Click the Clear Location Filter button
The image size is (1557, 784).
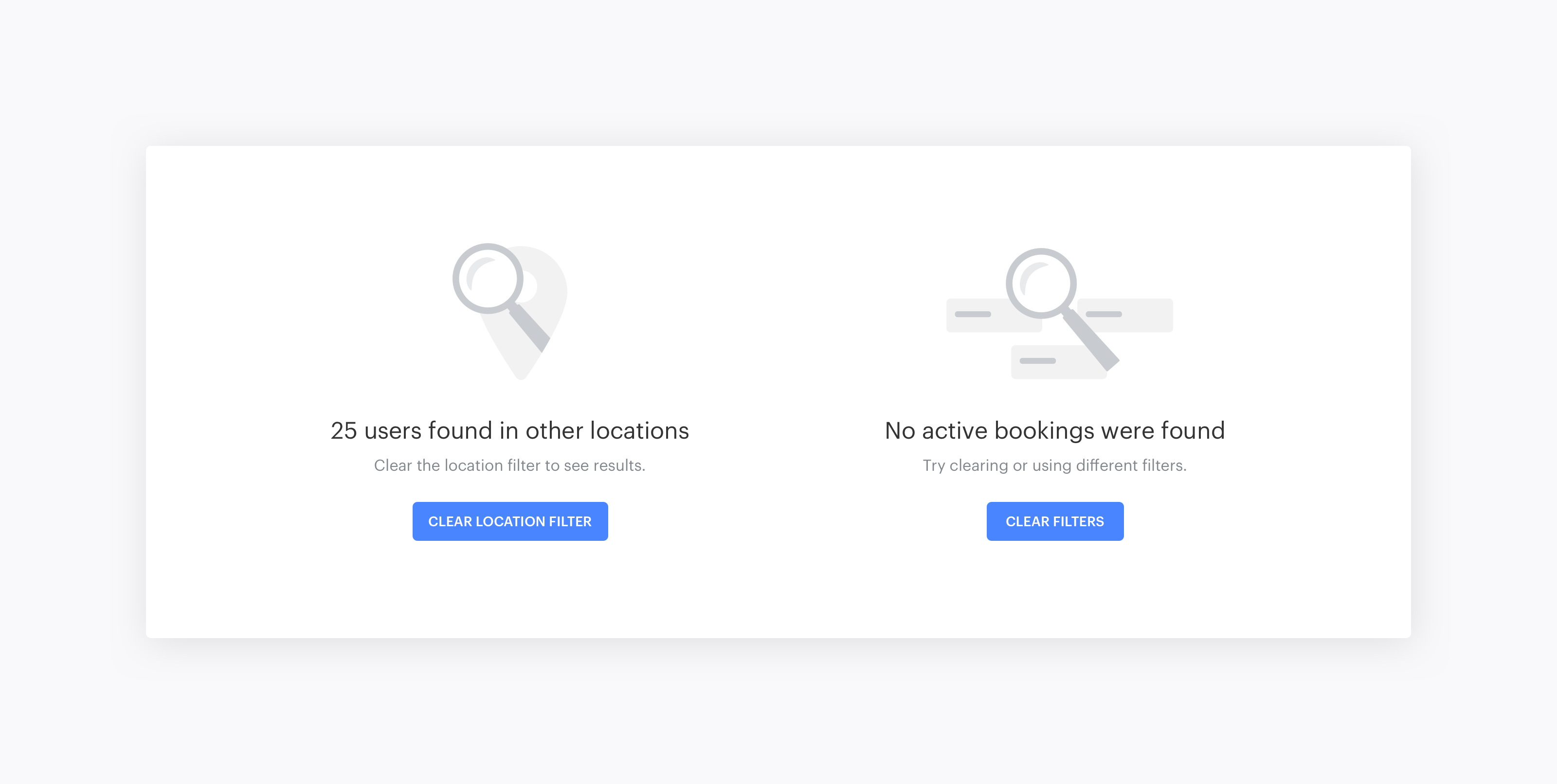[x=509, y=521]
